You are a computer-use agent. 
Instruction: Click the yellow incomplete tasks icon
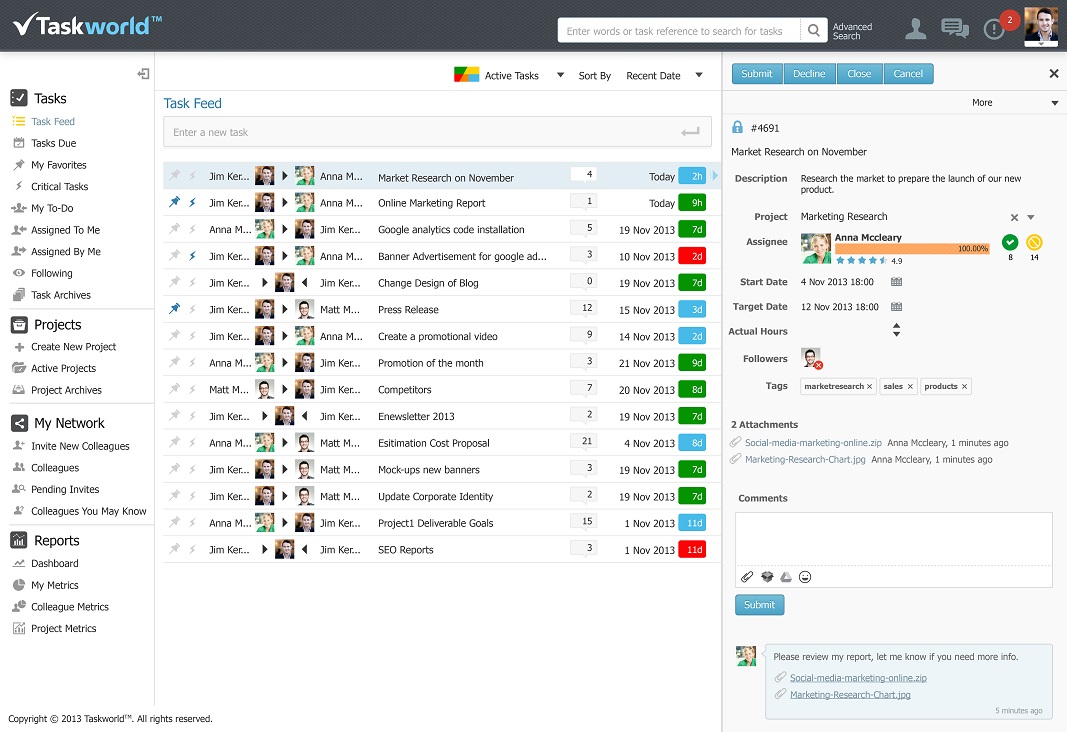pyautogui.click(x=1034, y=242)
